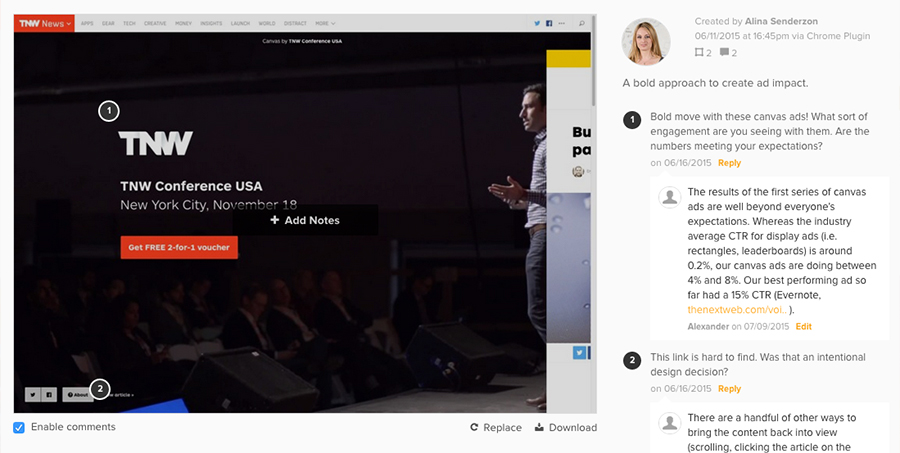Click the Facebook icon in top navigation
This screenshot has height=453, width=900.
[x=549, y=24]
